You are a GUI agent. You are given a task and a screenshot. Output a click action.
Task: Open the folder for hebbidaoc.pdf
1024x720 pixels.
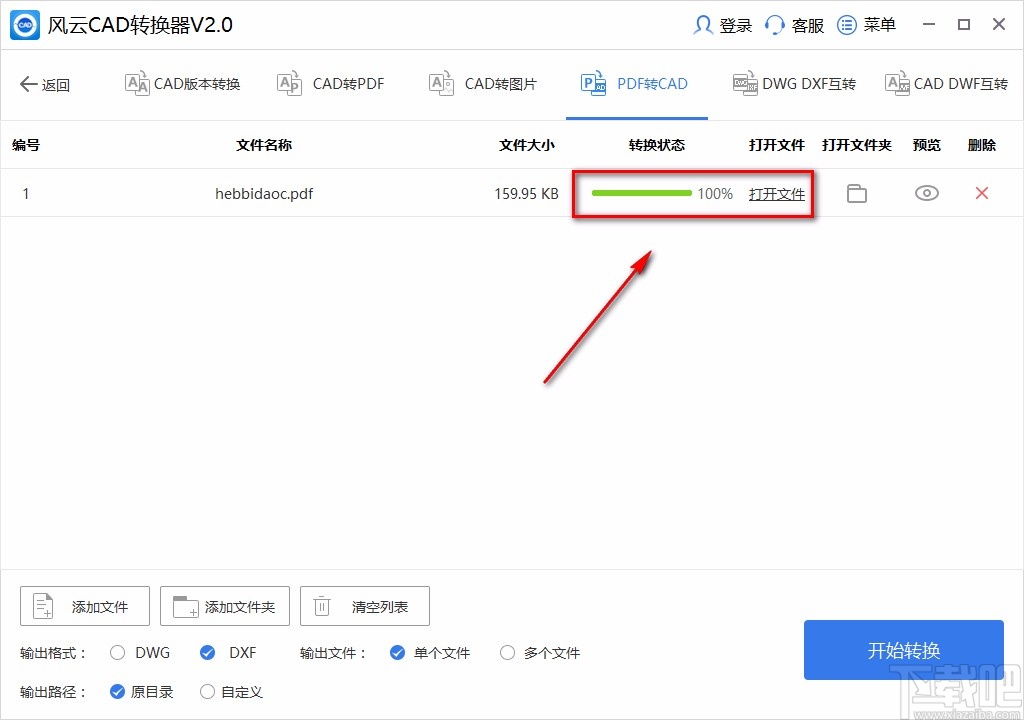856,193
